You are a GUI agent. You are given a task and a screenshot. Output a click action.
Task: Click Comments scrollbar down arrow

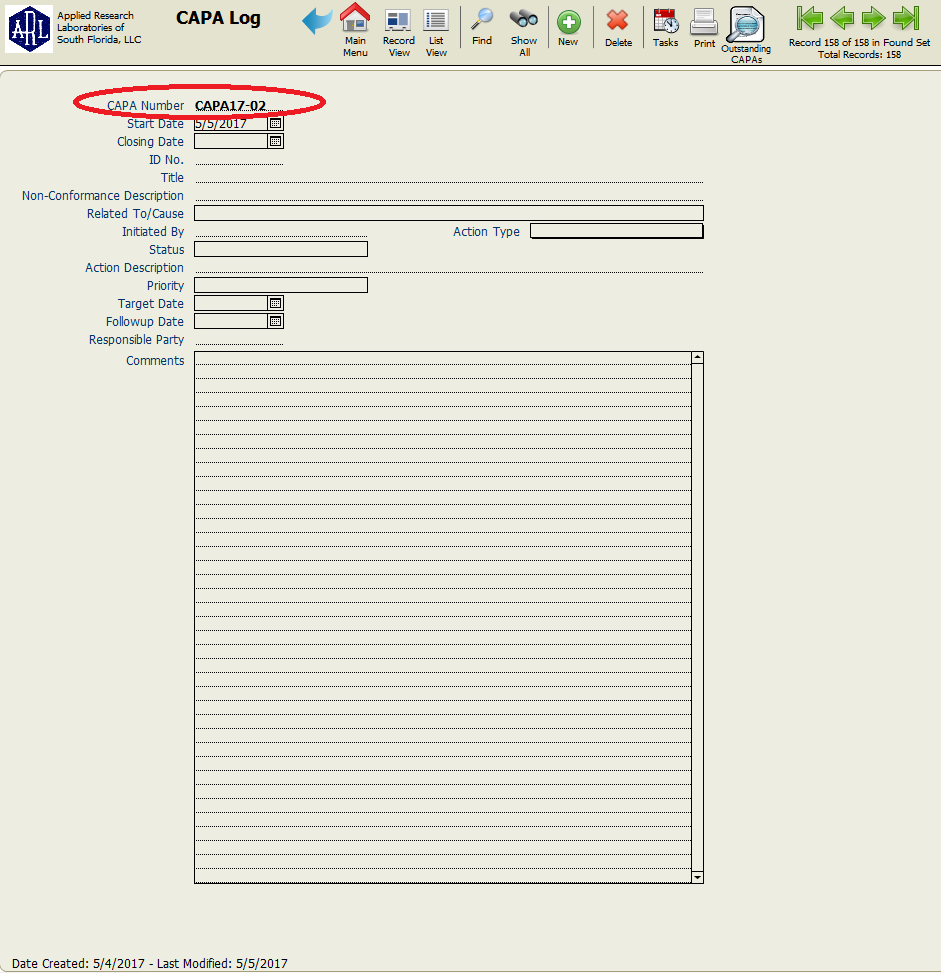[697, 877]
